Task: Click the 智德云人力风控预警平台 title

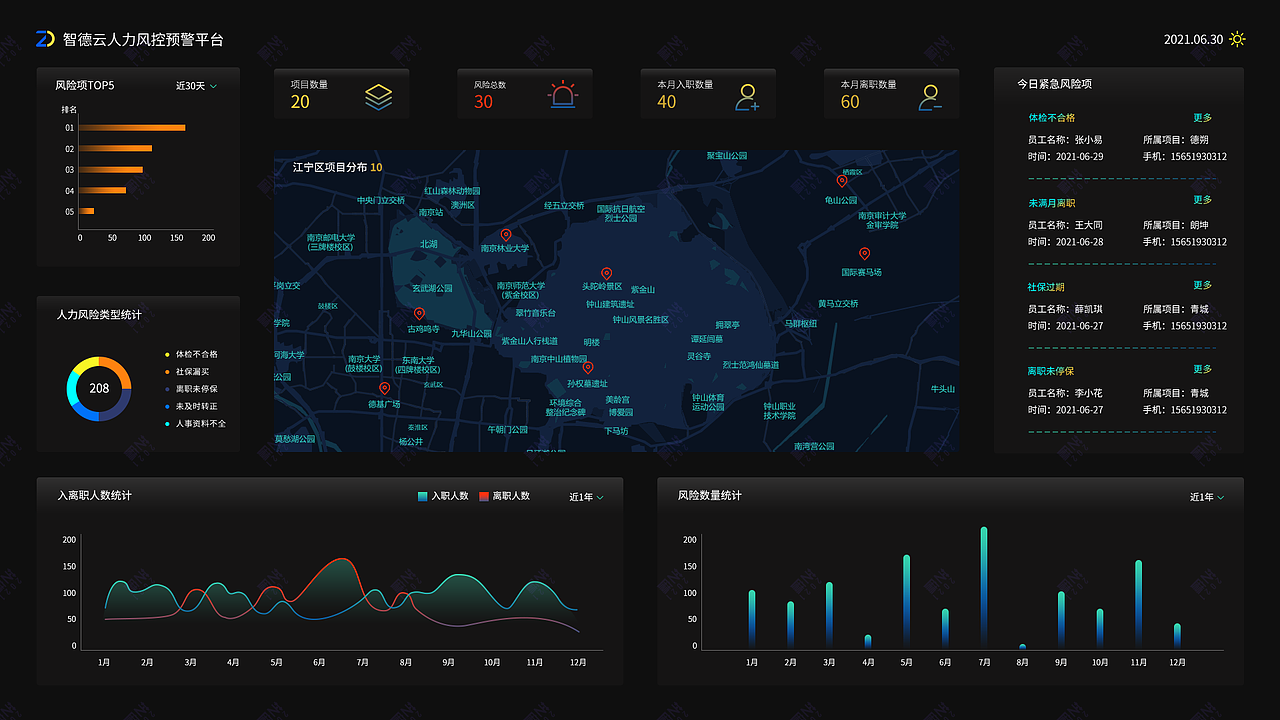Action: (x=143, y=39)
